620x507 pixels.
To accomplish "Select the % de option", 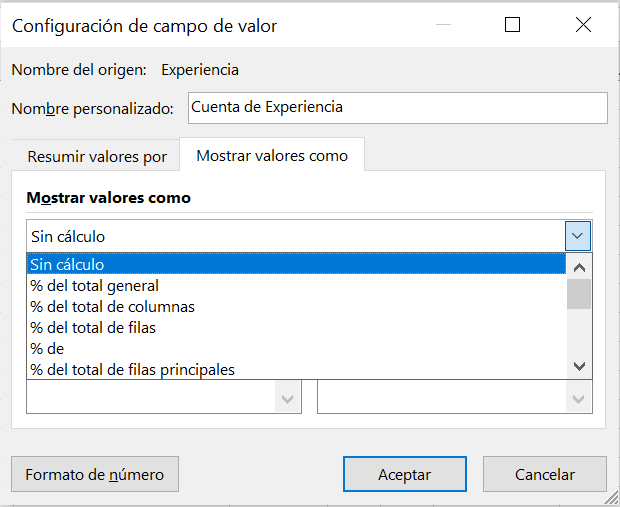I will coord(296,348).
